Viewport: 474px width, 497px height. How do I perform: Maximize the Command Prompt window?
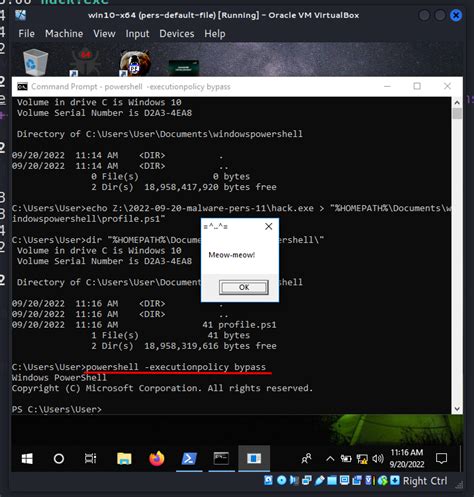[x=417, y=86]
